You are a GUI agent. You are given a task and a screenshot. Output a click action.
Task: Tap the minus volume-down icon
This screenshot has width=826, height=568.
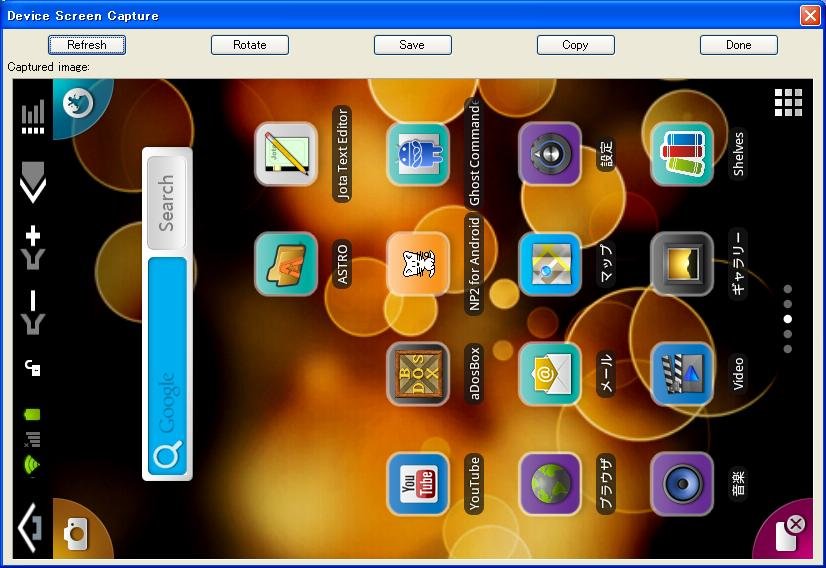point(33,312)
